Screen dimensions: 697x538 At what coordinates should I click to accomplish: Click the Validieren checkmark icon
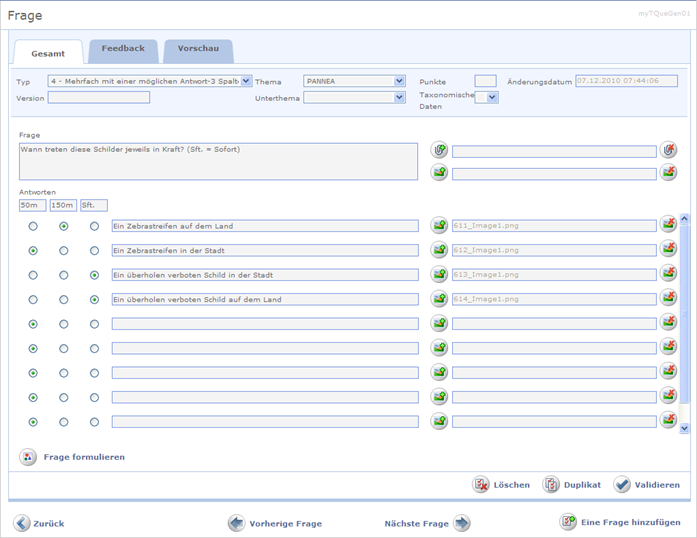coord(622,484)
